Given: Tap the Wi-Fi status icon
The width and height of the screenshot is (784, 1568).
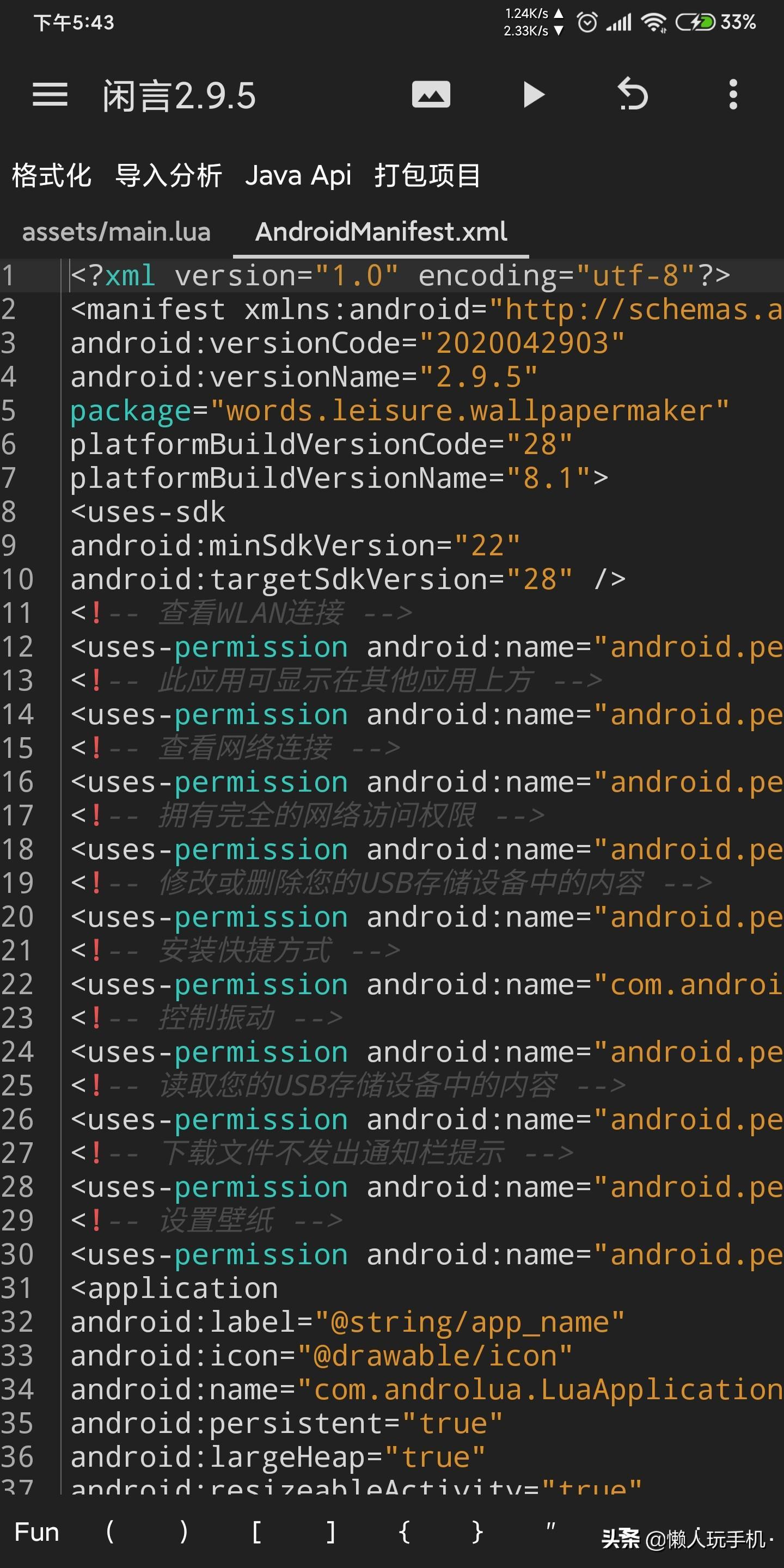Looking at the screenshot, I should pos(654,23).
